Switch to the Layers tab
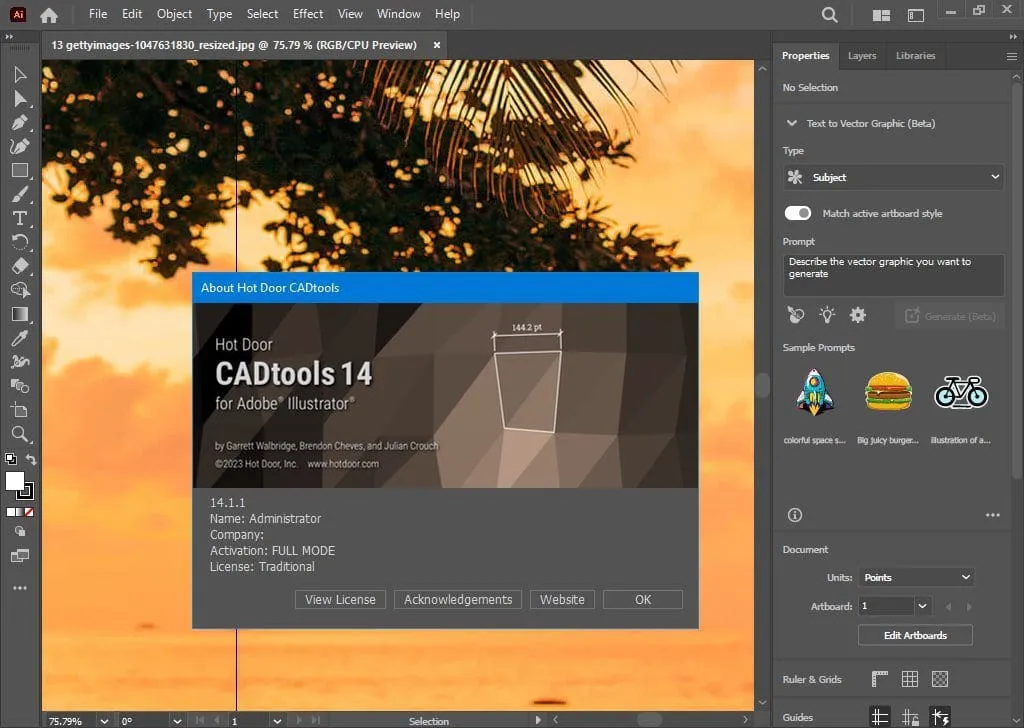Screen dimensions: 1024x728 coord(861,56)
